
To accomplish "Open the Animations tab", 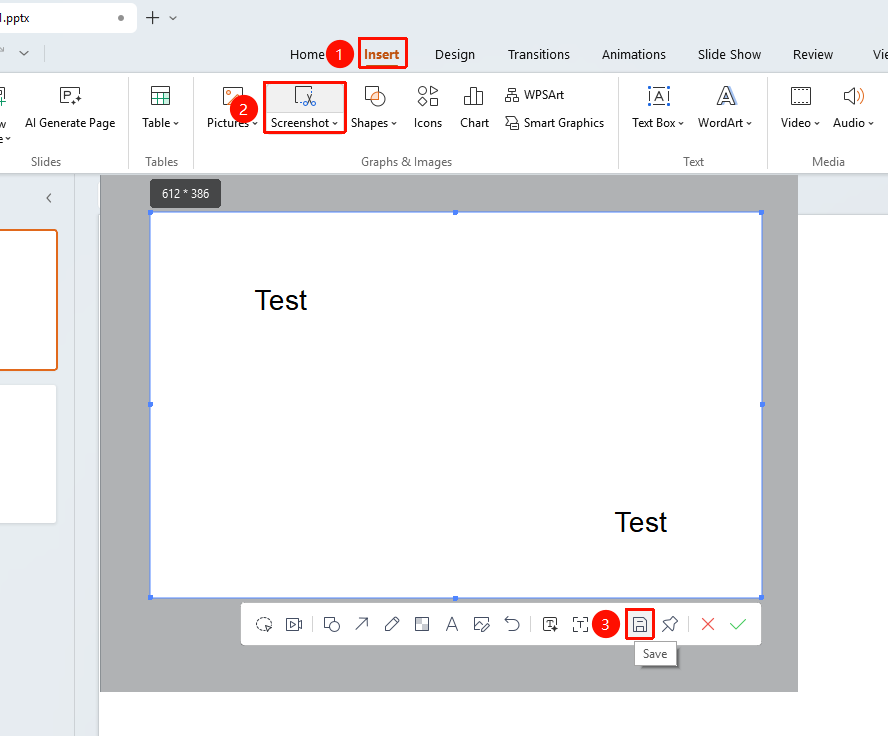I will coord(634,54).
